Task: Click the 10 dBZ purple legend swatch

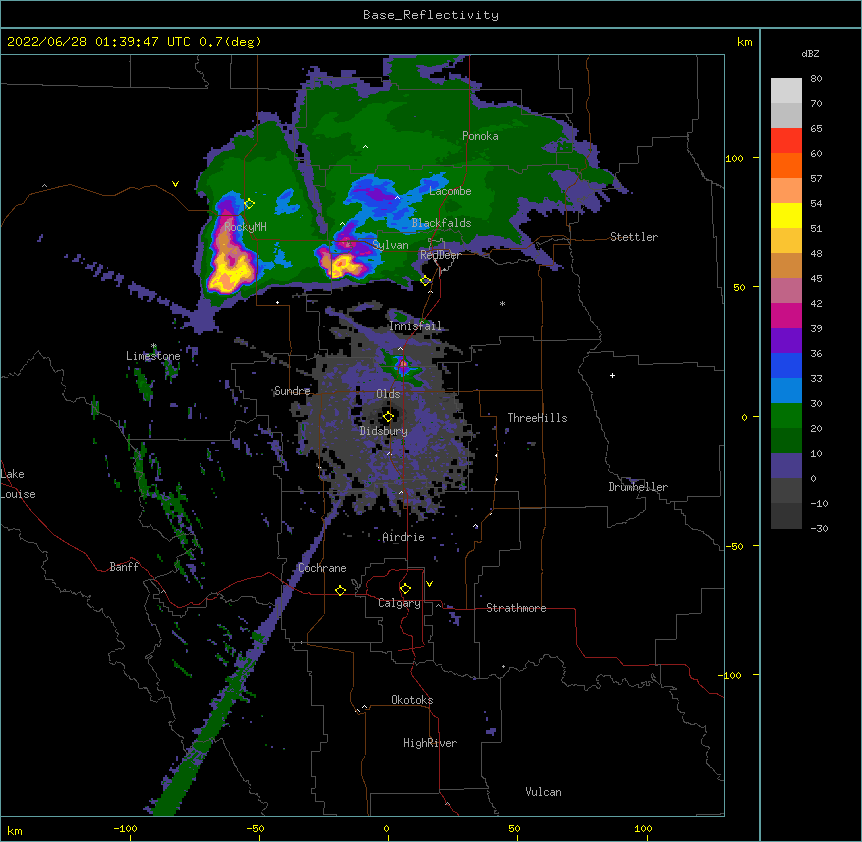Action: pyautogui.click(x=786, y=466)
